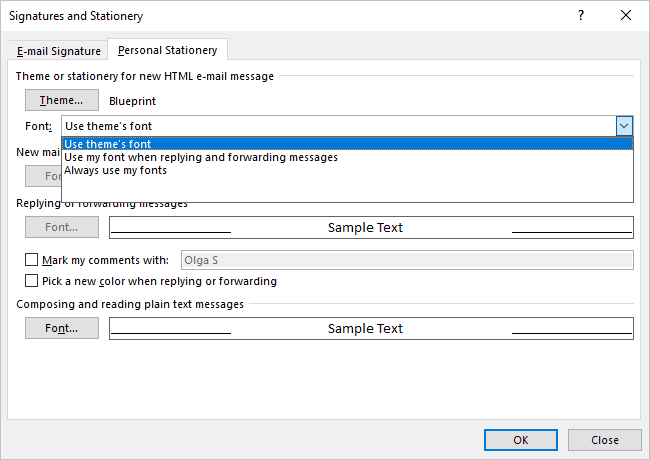Open the Theme... chooser button
This screenshot has width=650, height=460.
[62, 100]
